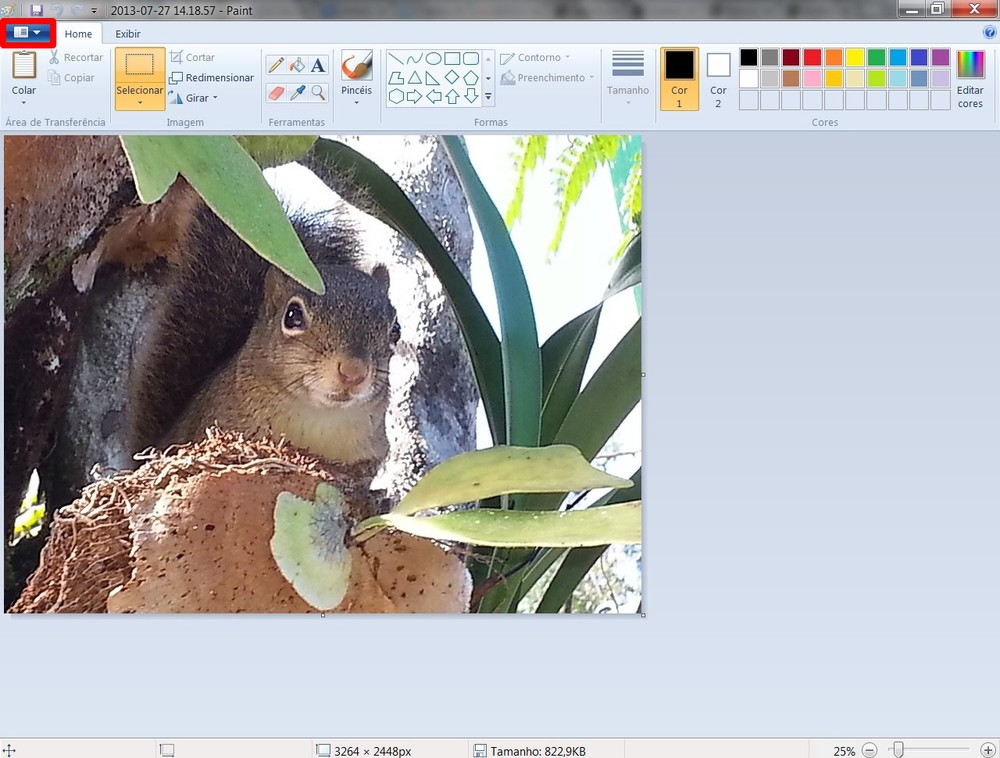Image resolution: width=1000 pixels, height=758 pixels.
Task: Pick the color picker (eyedropper) tool
Action: point(296,92)
